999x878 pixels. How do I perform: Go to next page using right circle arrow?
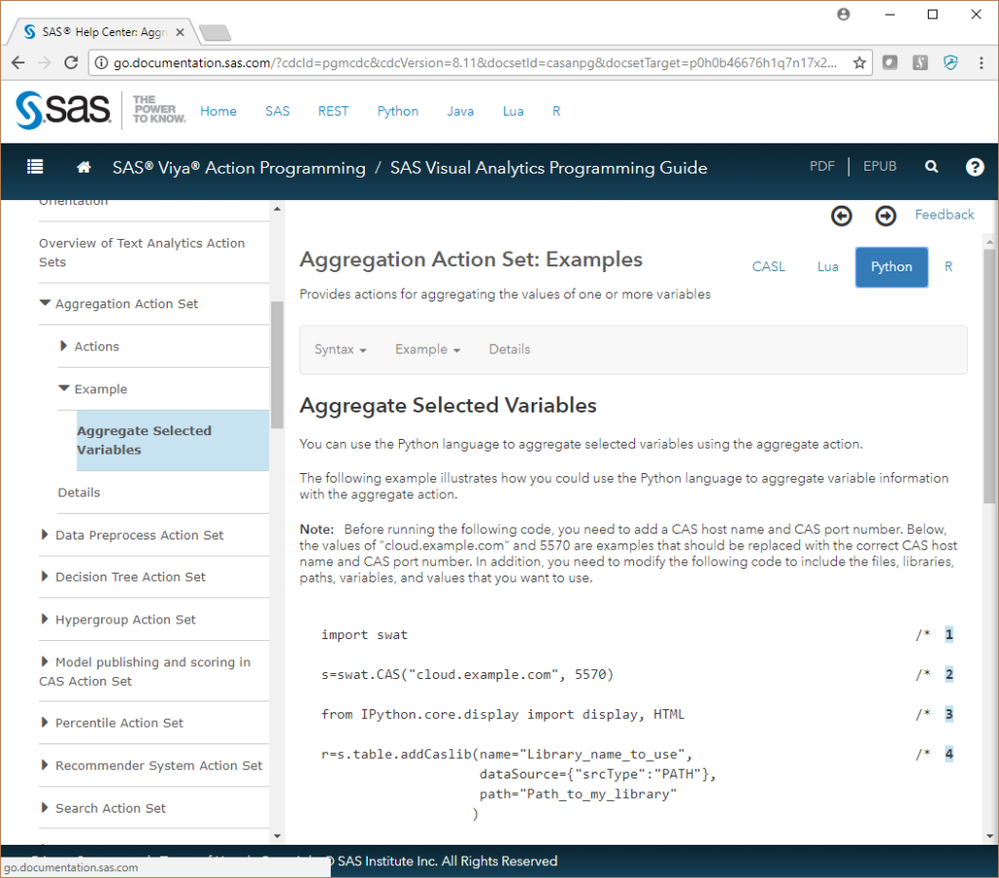[886, 216]
